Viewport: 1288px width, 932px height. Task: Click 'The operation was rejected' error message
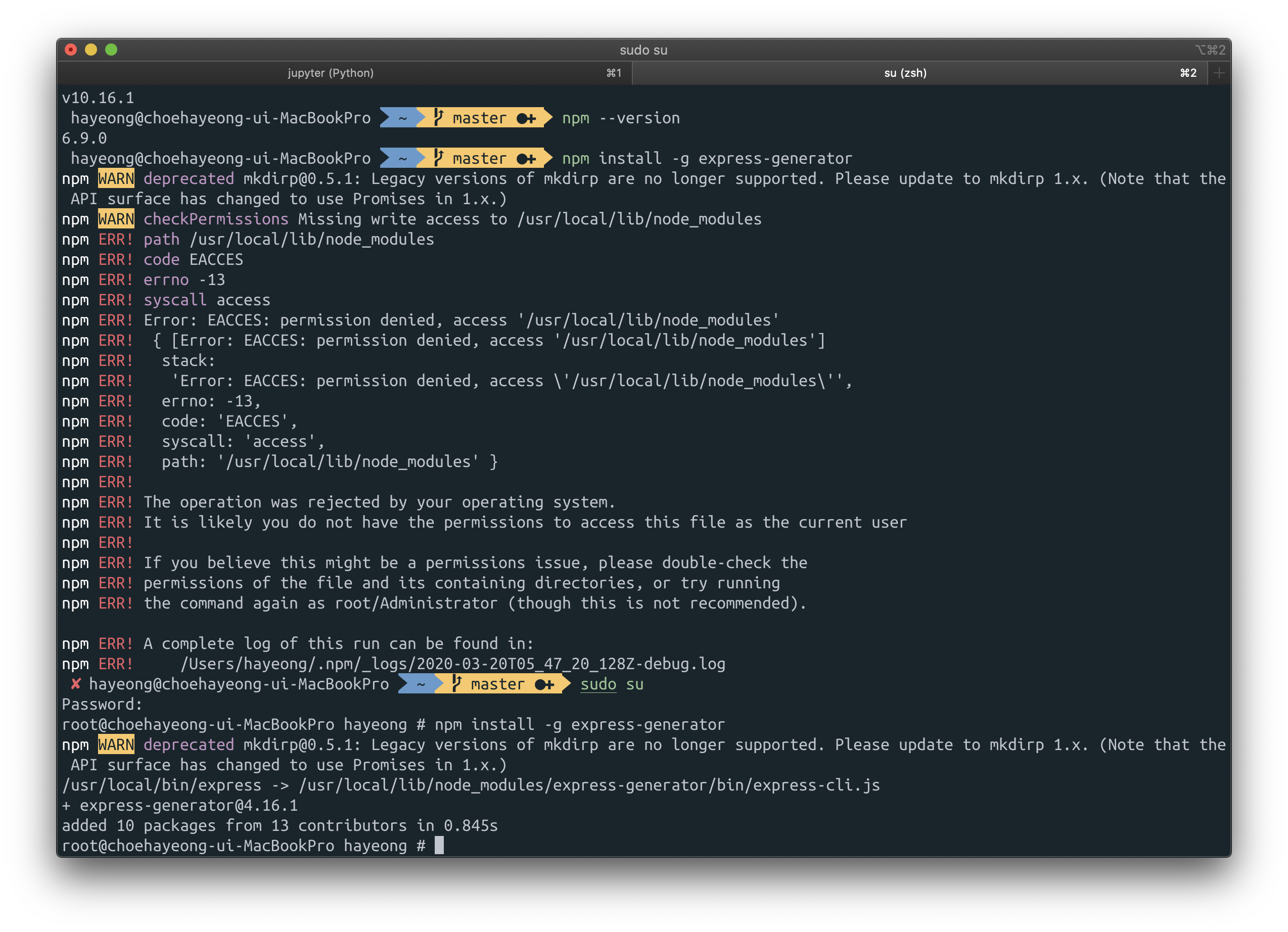[x=379, y=502]
